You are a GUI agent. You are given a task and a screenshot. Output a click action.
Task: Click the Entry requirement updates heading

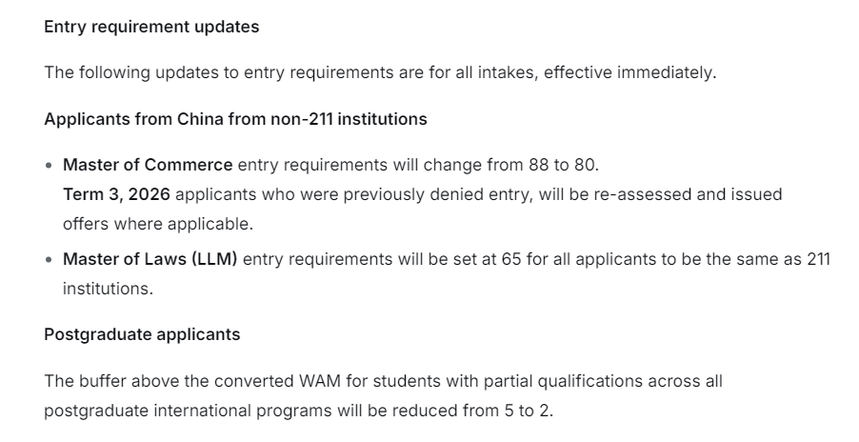point(151,27)
